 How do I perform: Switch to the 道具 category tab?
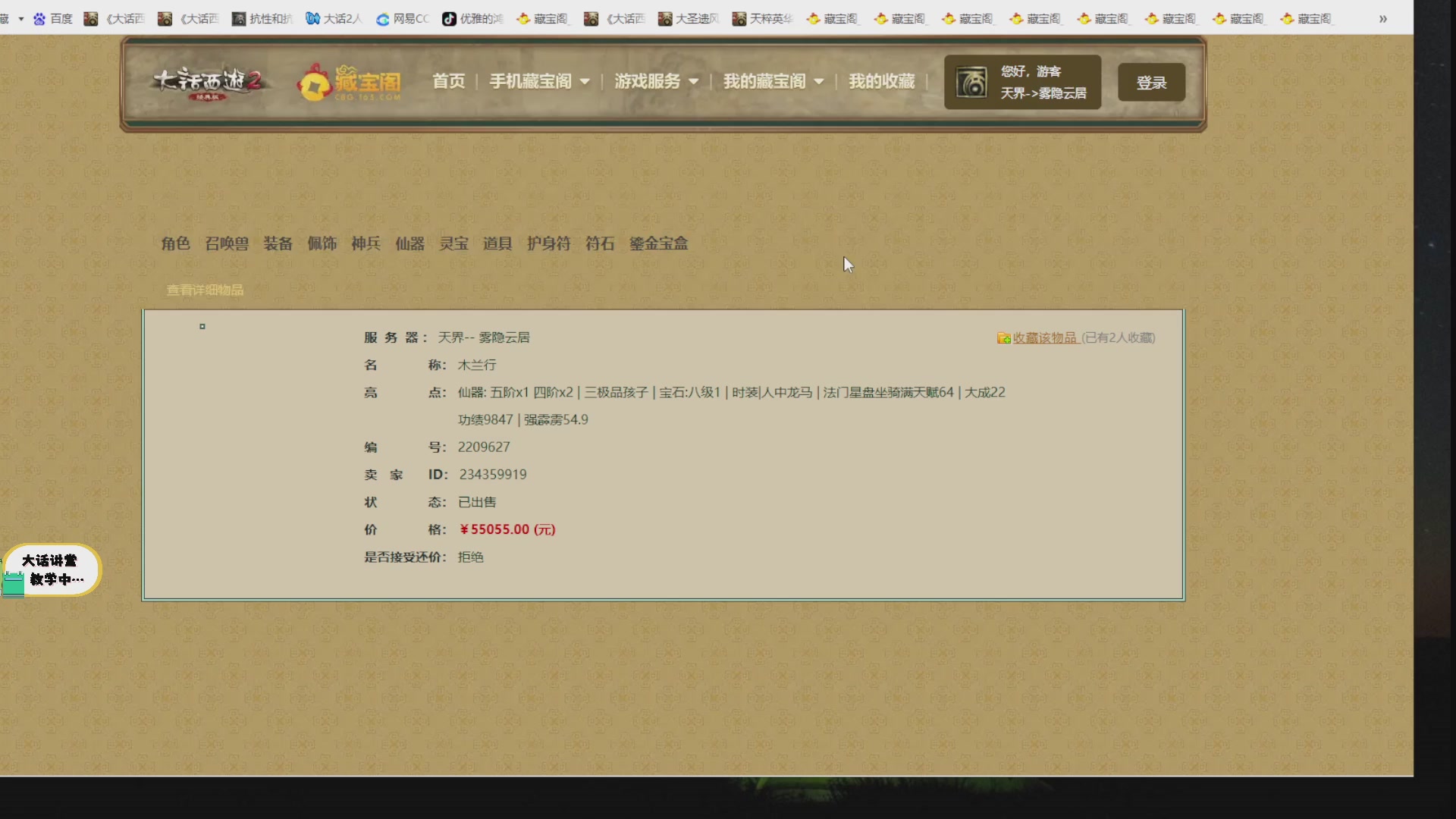pos(497,243)
